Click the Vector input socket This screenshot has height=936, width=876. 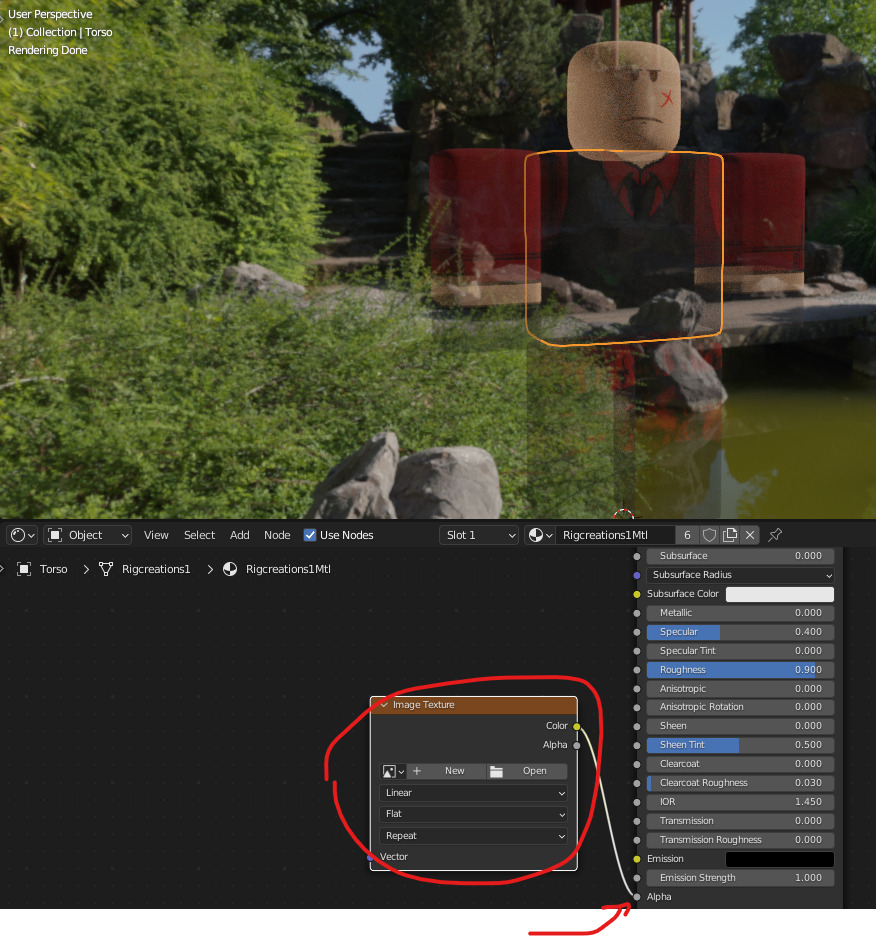pyautogui.click(x=370, y=857)
